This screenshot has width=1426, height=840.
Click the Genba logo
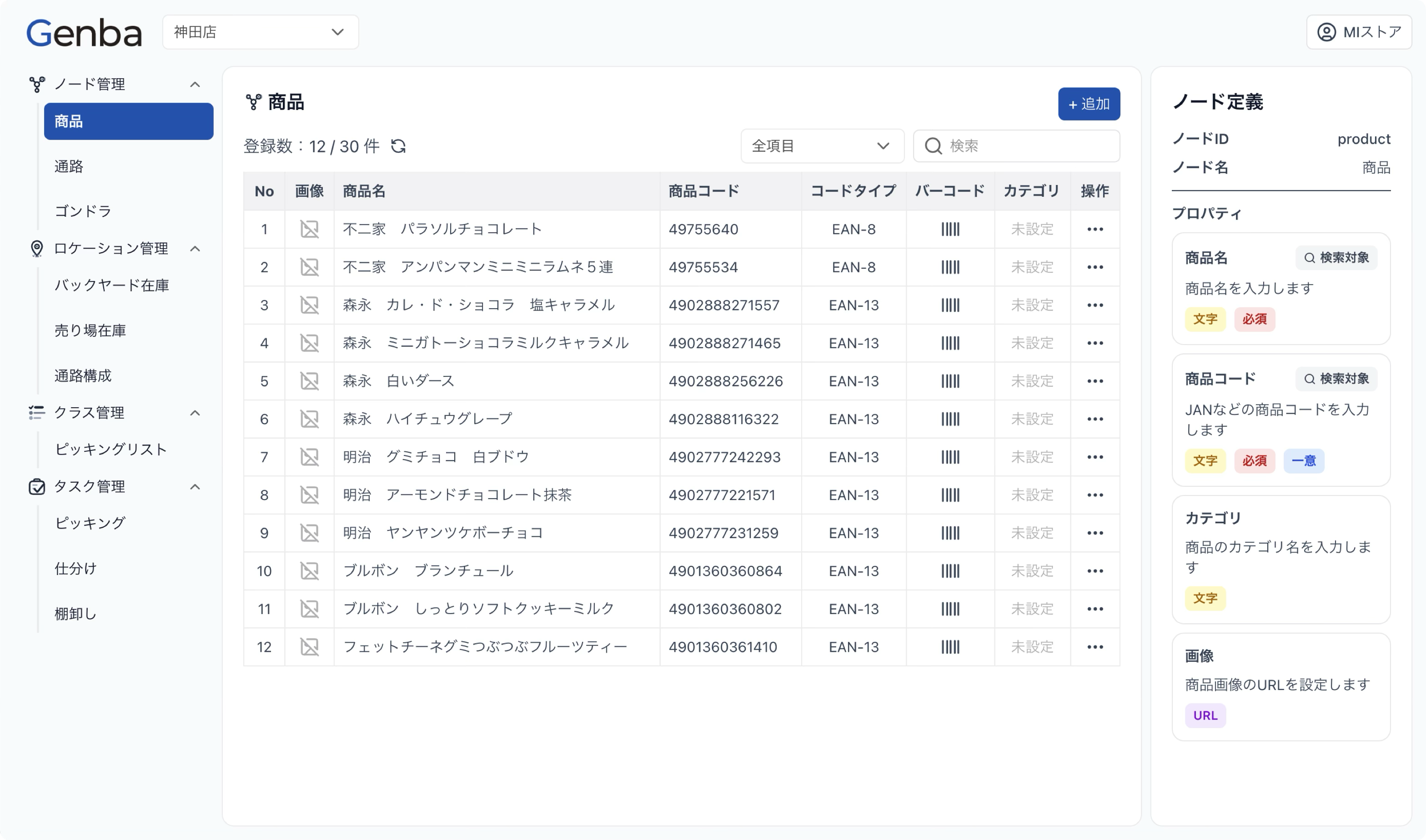click(x=84, y=33)
